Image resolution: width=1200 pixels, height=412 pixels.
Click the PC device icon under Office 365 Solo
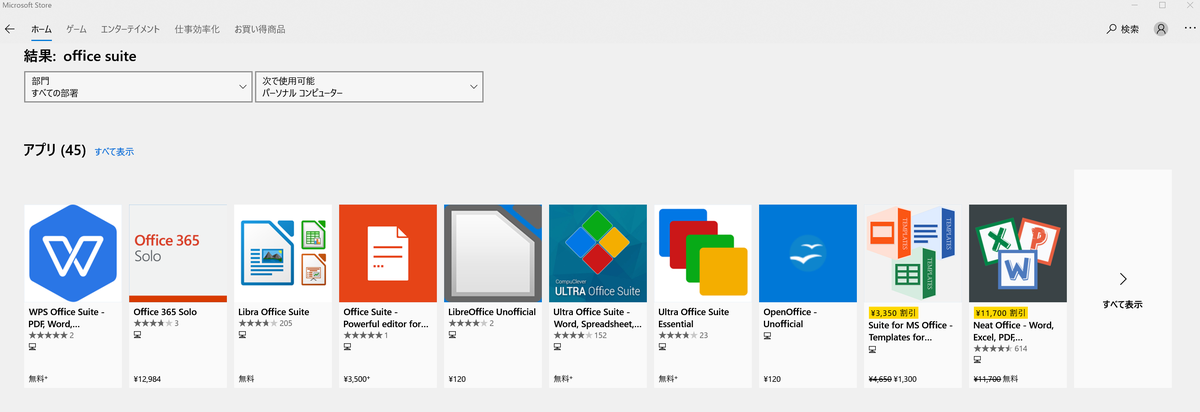pos(138,335)
